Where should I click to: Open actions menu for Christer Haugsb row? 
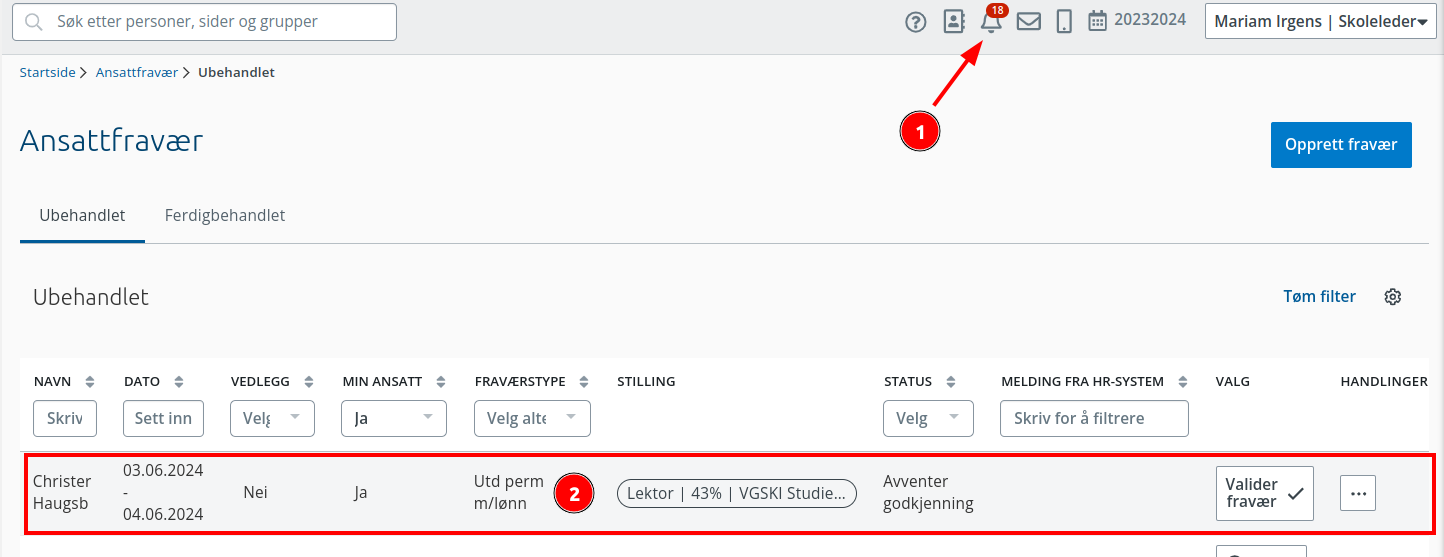1358,493
